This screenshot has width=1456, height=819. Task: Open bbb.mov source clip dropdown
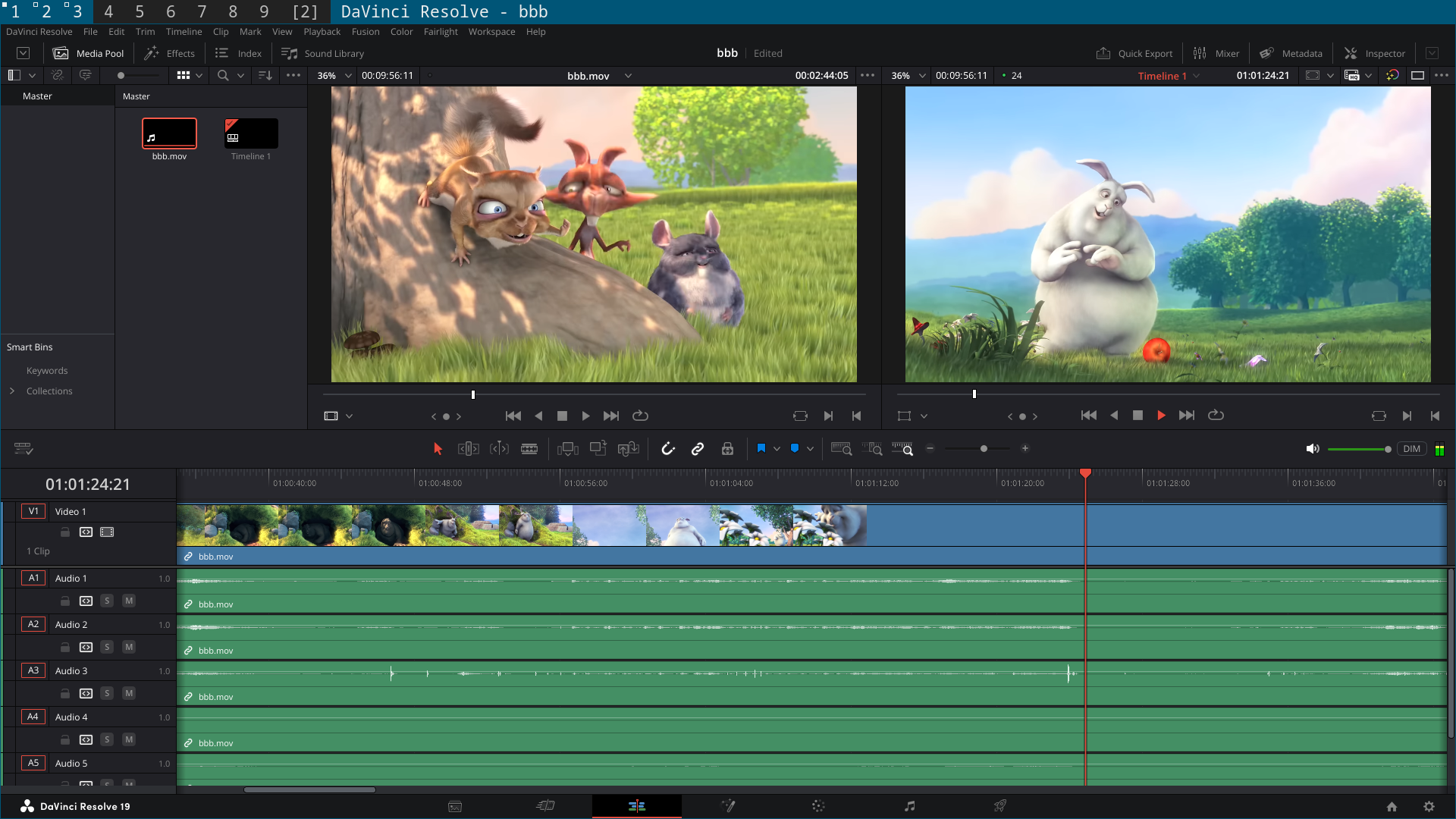[628, 76]
